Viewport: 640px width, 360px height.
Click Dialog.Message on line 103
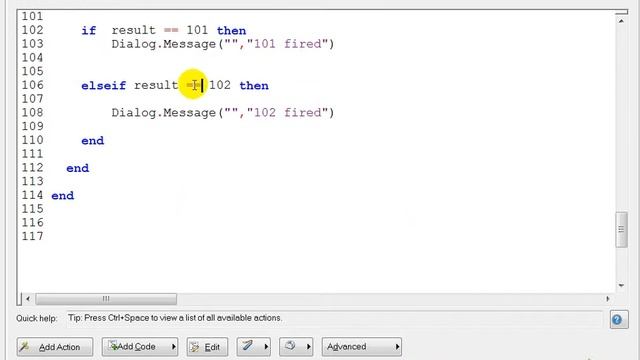(x=164, y=44)
